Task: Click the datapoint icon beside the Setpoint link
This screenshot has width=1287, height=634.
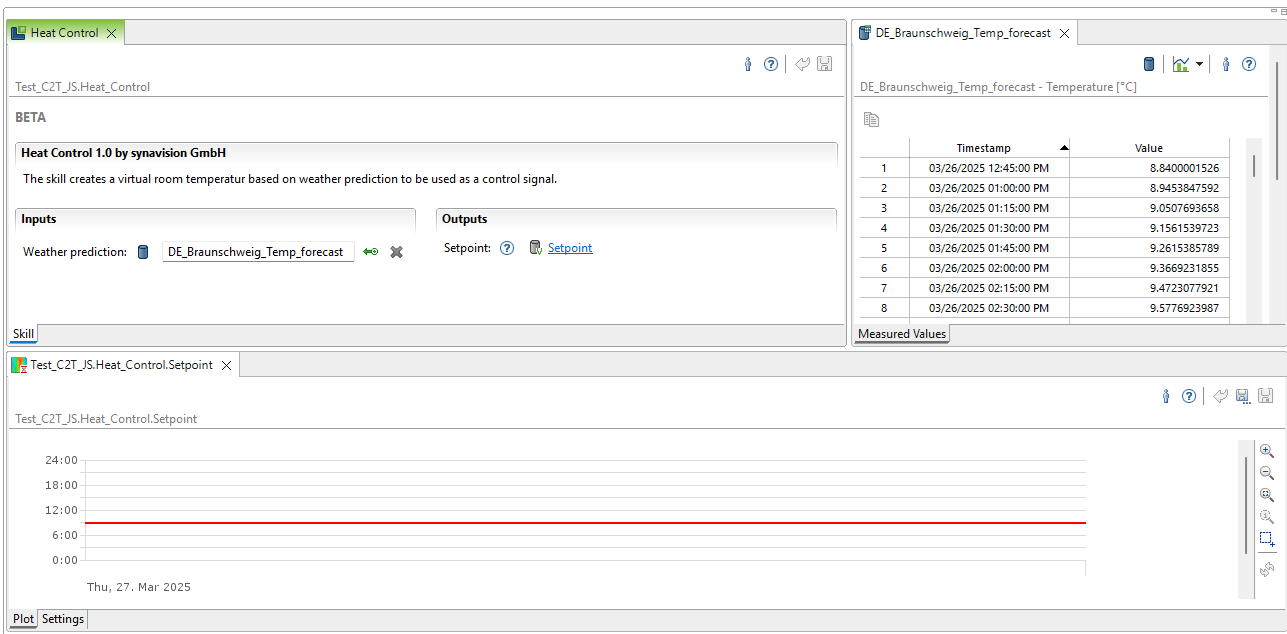Action: (x=535, y=248)
